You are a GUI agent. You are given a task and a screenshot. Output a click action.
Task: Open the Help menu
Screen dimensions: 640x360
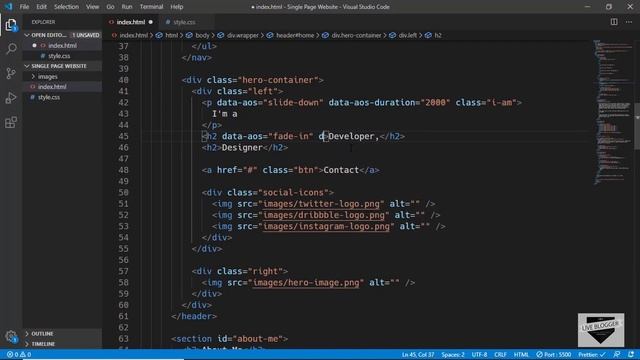pos(177,7)
